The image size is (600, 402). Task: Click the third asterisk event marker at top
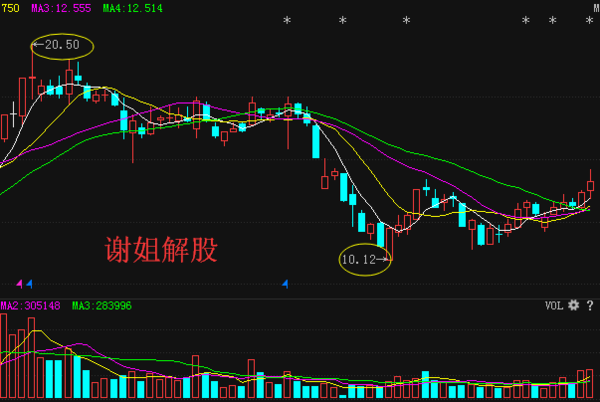click(x=405, y=21)
